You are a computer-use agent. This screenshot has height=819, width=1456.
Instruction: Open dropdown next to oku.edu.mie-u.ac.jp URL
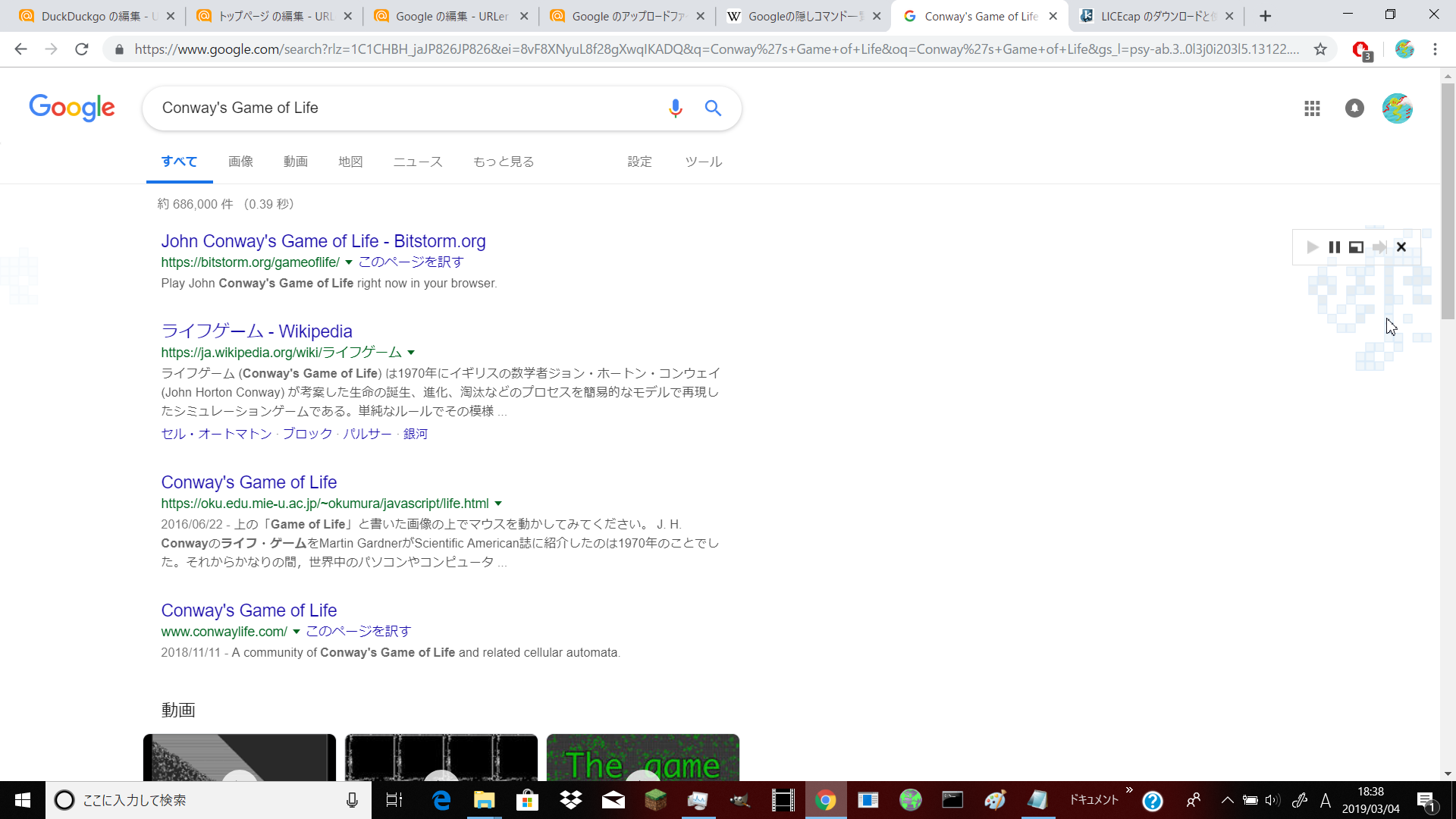click(498, 504)
